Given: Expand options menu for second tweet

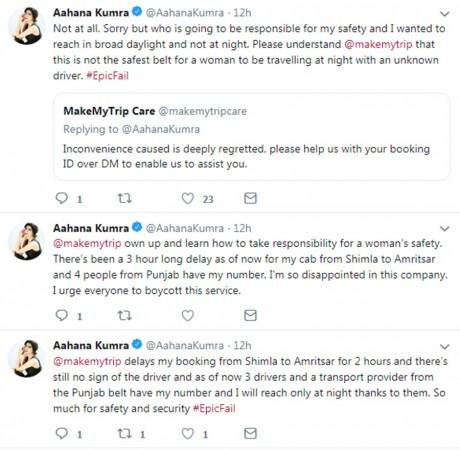Looking at the screenshot, I should click(445, 229).
